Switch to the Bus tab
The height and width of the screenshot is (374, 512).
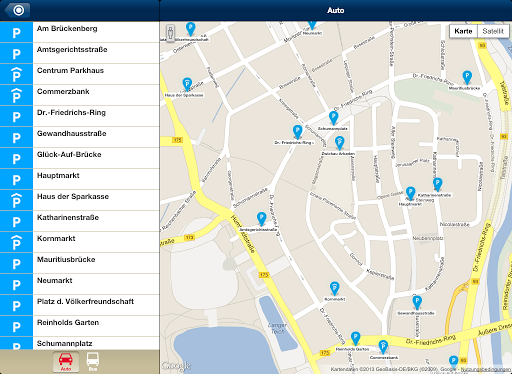(93, 362)
